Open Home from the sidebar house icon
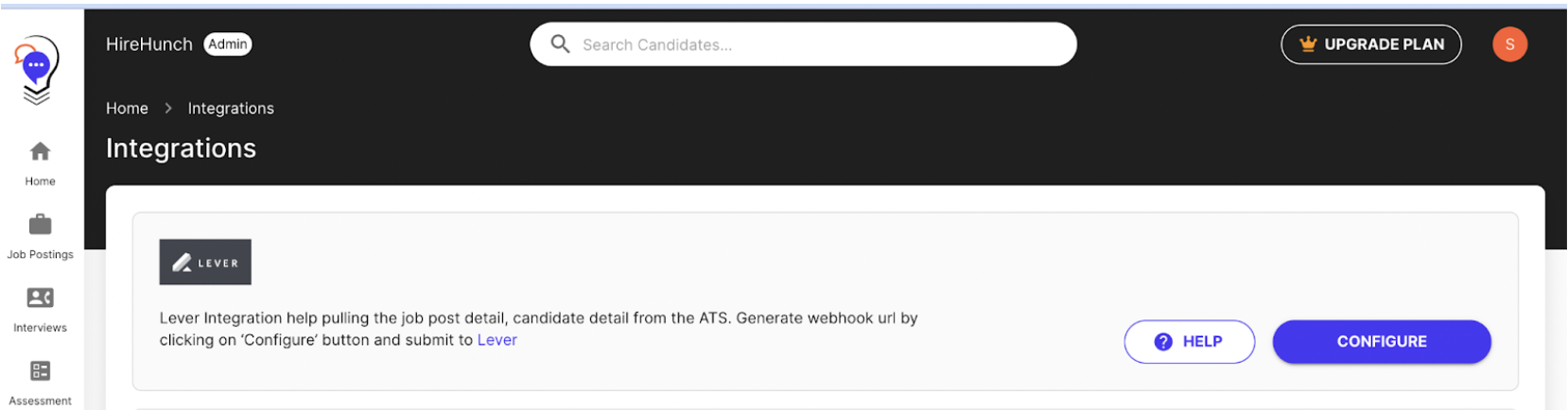Screen dimensions: 1568x410 (x=40, y=152)
